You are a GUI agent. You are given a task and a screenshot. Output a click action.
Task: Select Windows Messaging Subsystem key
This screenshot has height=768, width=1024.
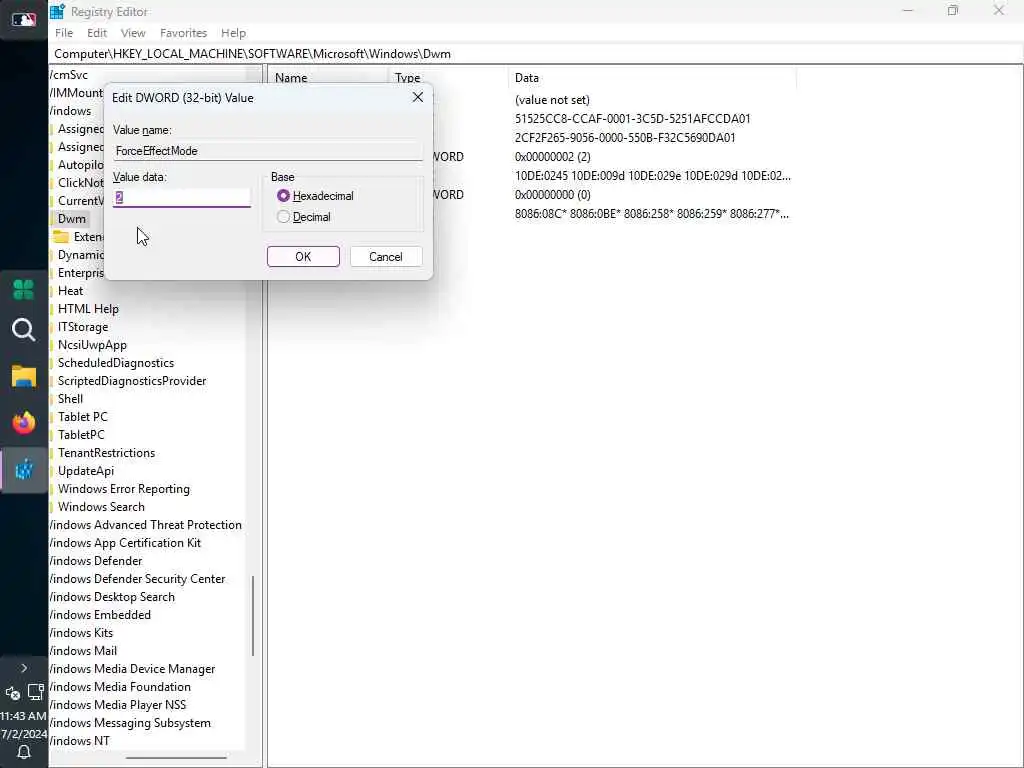coord(130,723)
